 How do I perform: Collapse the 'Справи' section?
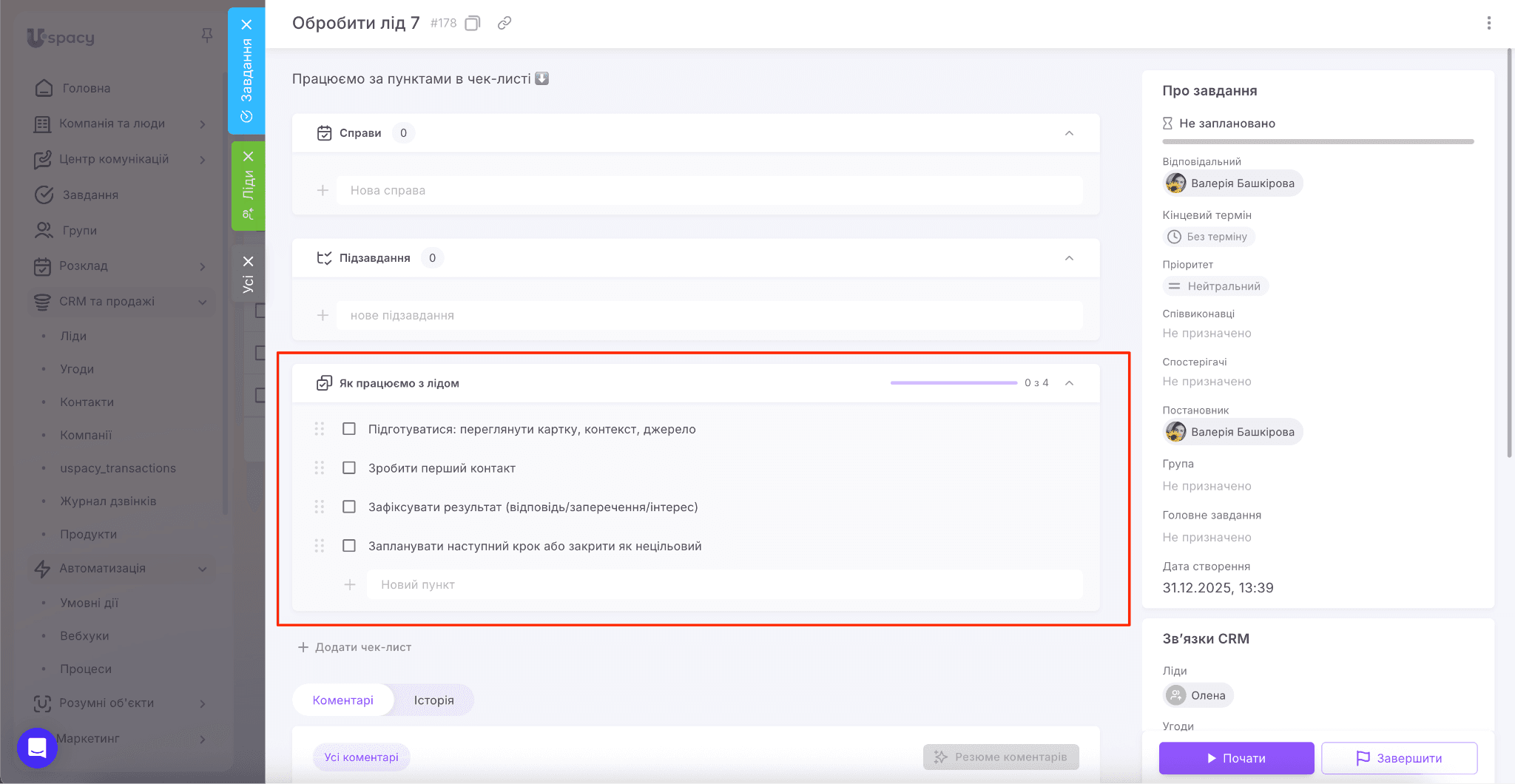click(1069, 133)
